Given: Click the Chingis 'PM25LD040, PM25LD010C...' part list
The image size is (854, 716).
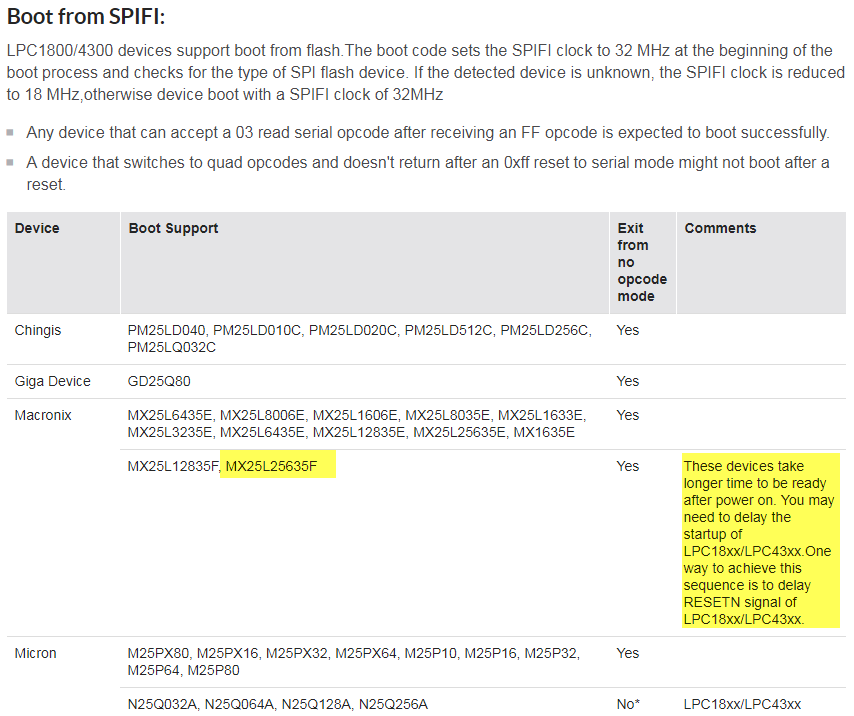Looking at the screenshot, I should tap(359, 339).
